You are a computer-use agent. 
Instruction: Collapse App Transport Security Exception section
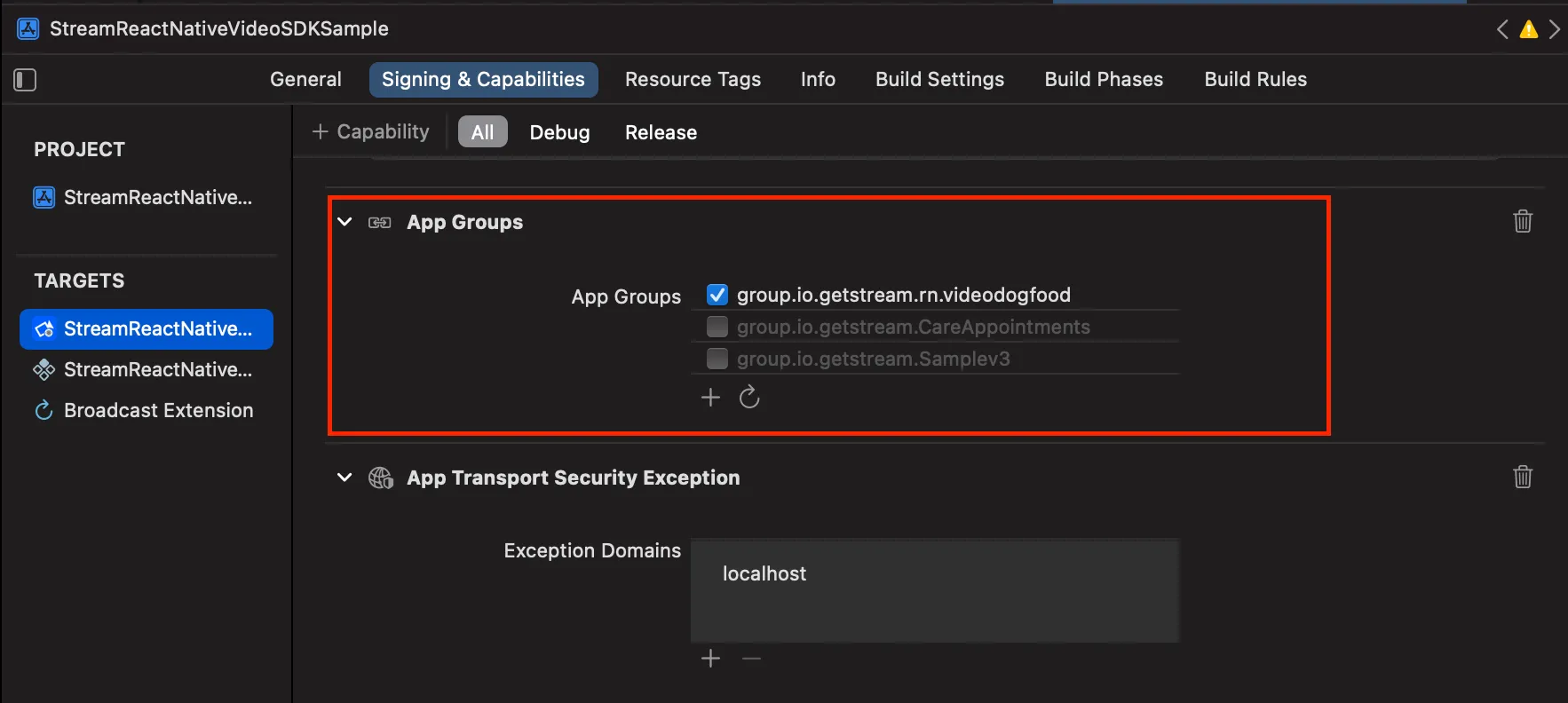pos(344,478)
